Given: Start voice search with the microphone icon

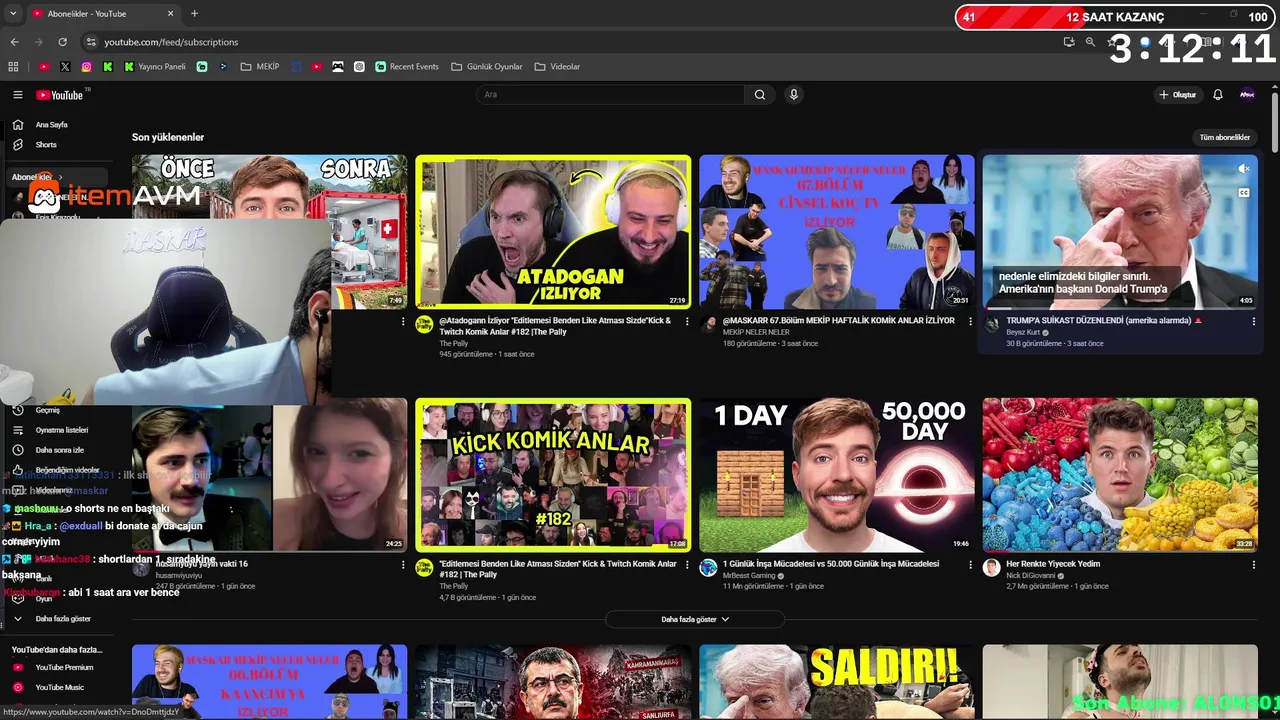Looking at the screenshot, I should point(794,95).
